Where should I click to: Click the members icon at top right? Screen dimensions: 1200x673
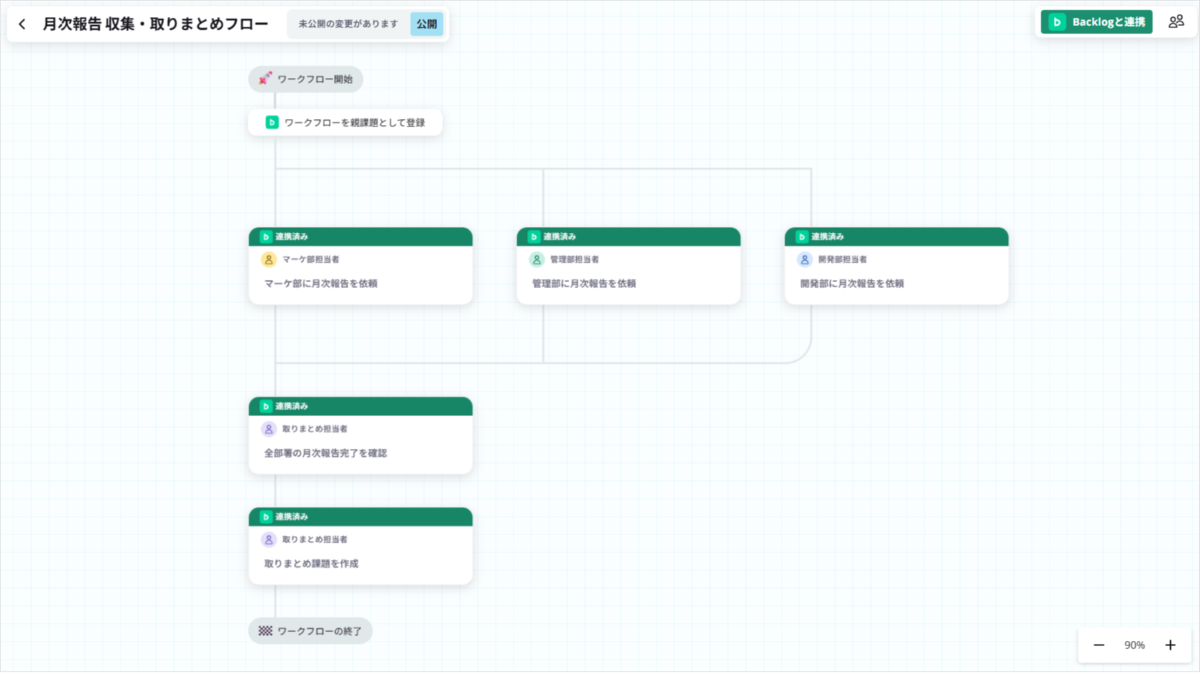pyautogui.click(x=1176, y=21)
